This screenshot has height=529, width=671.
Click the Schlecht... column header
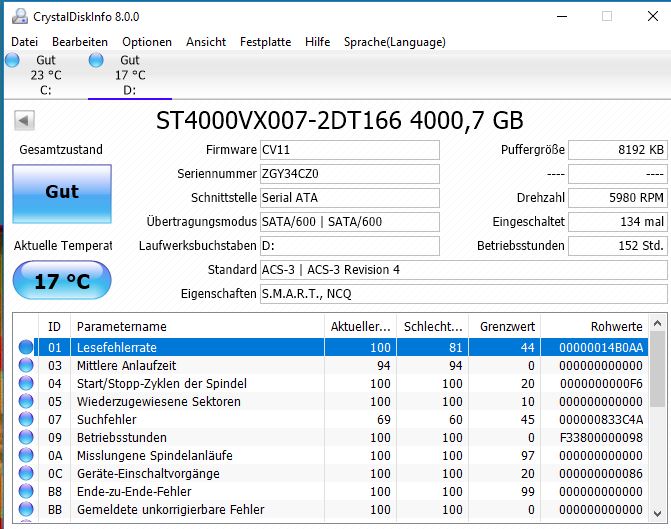[x=433, y=327]
